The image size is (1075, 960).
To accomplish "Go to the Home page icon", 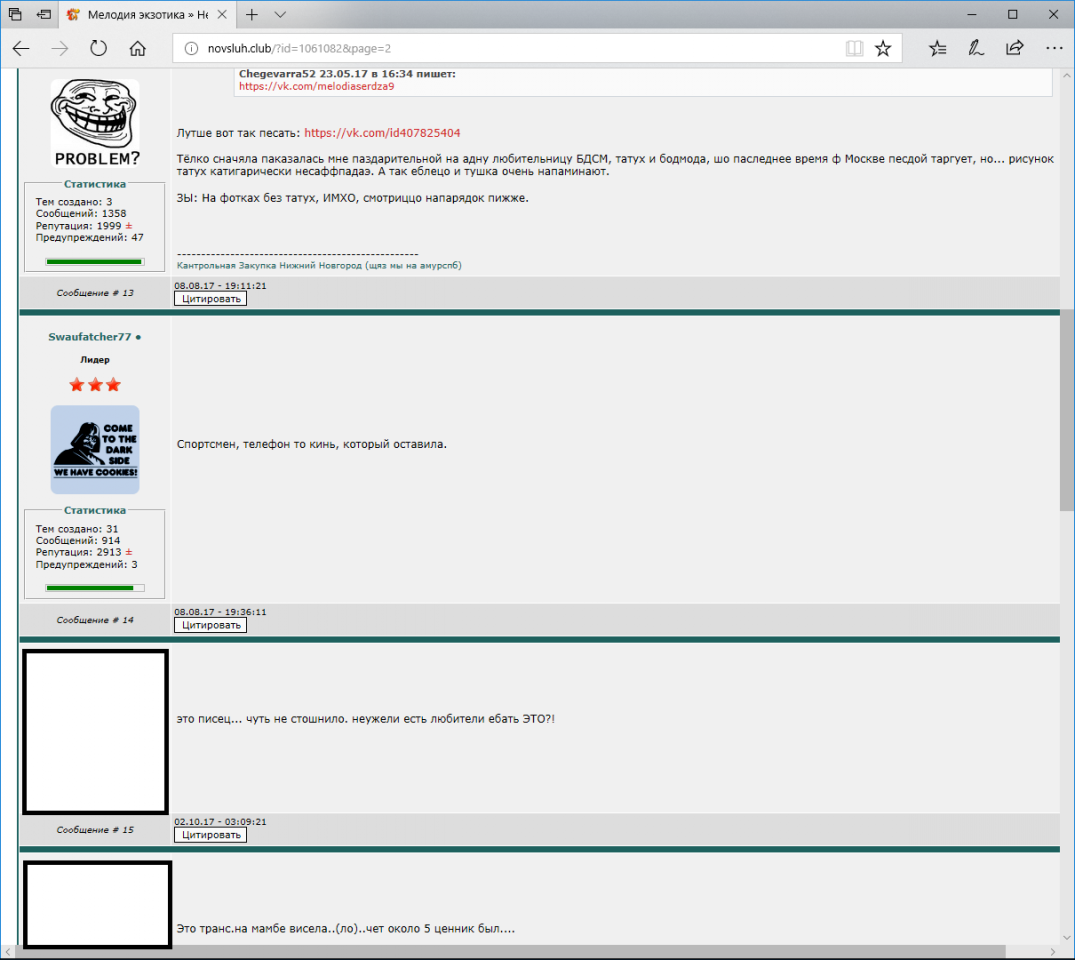I will pos(138,48).
